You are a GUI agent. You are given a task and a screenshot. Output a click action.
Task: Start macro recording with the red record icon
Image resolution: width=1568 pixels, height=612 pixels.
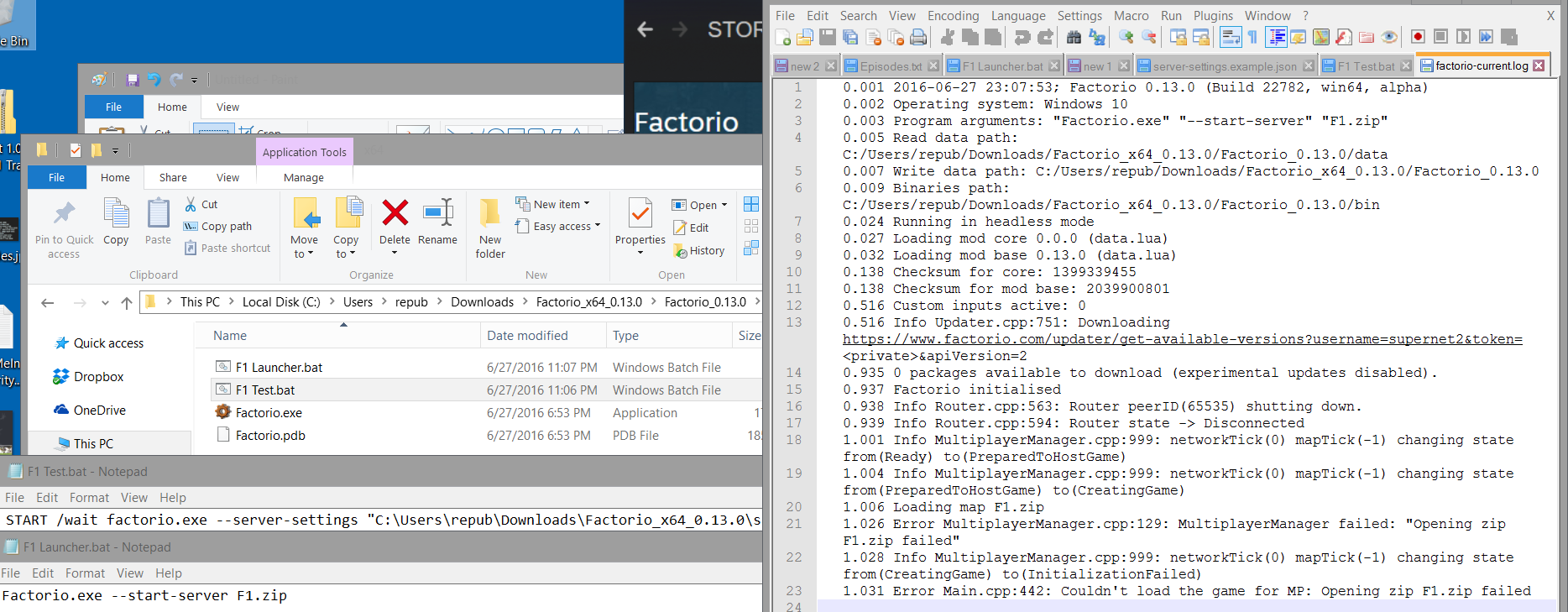(1418, 37)
